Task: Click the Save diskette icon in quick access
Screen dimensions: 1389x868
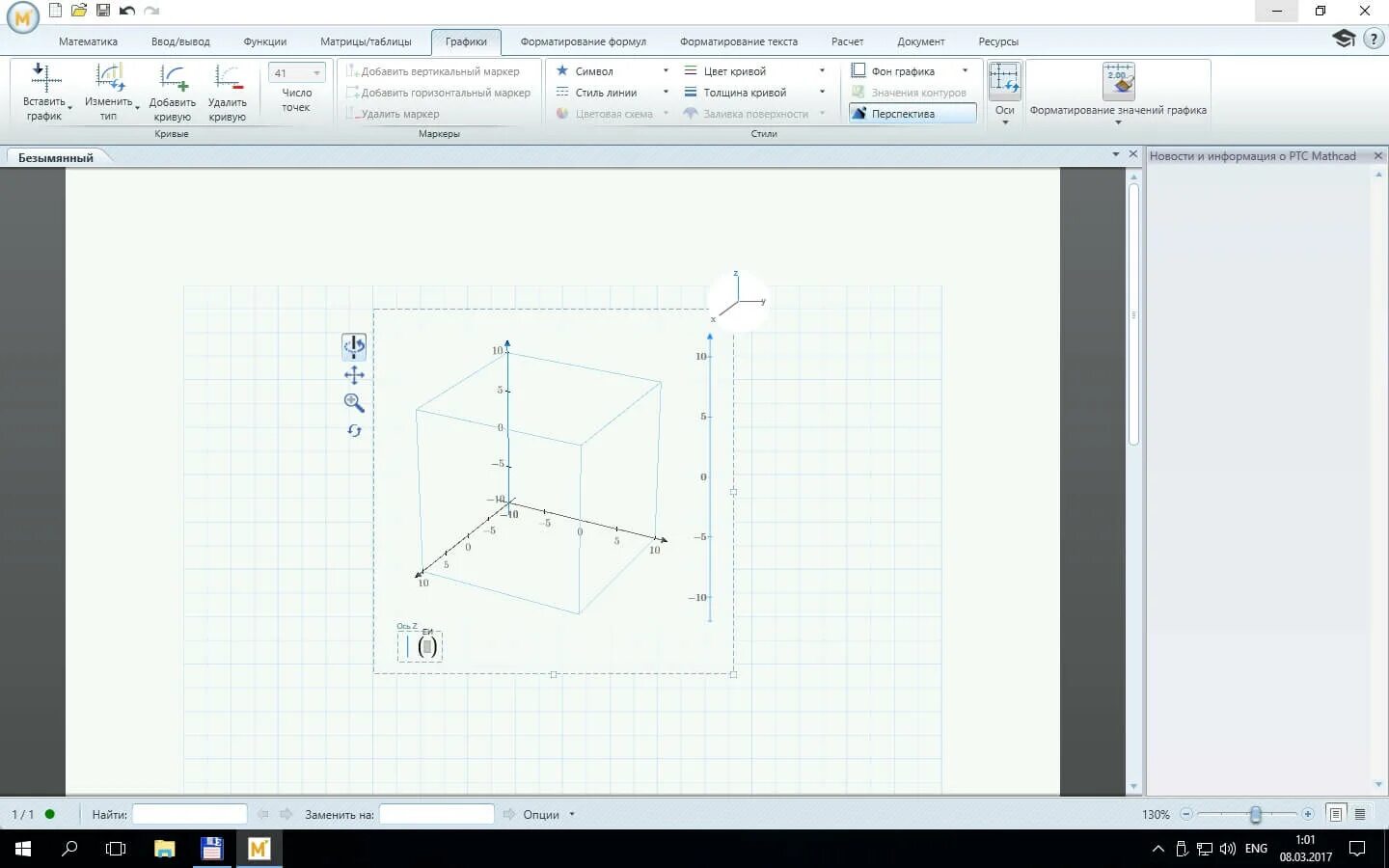Action: pyautogui.click(x=103, y=11)
